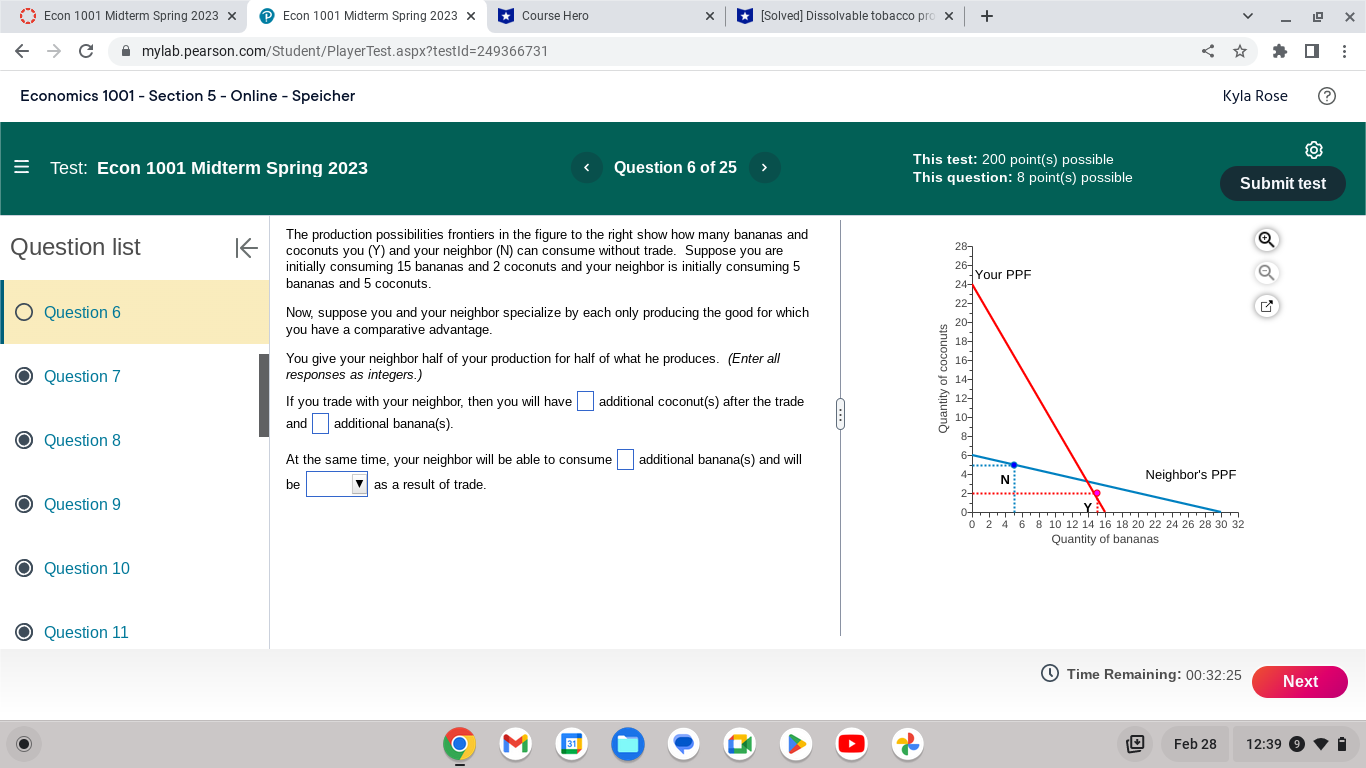Open the test settings gear icon

pyautogui.click(x=1313, y=149)
